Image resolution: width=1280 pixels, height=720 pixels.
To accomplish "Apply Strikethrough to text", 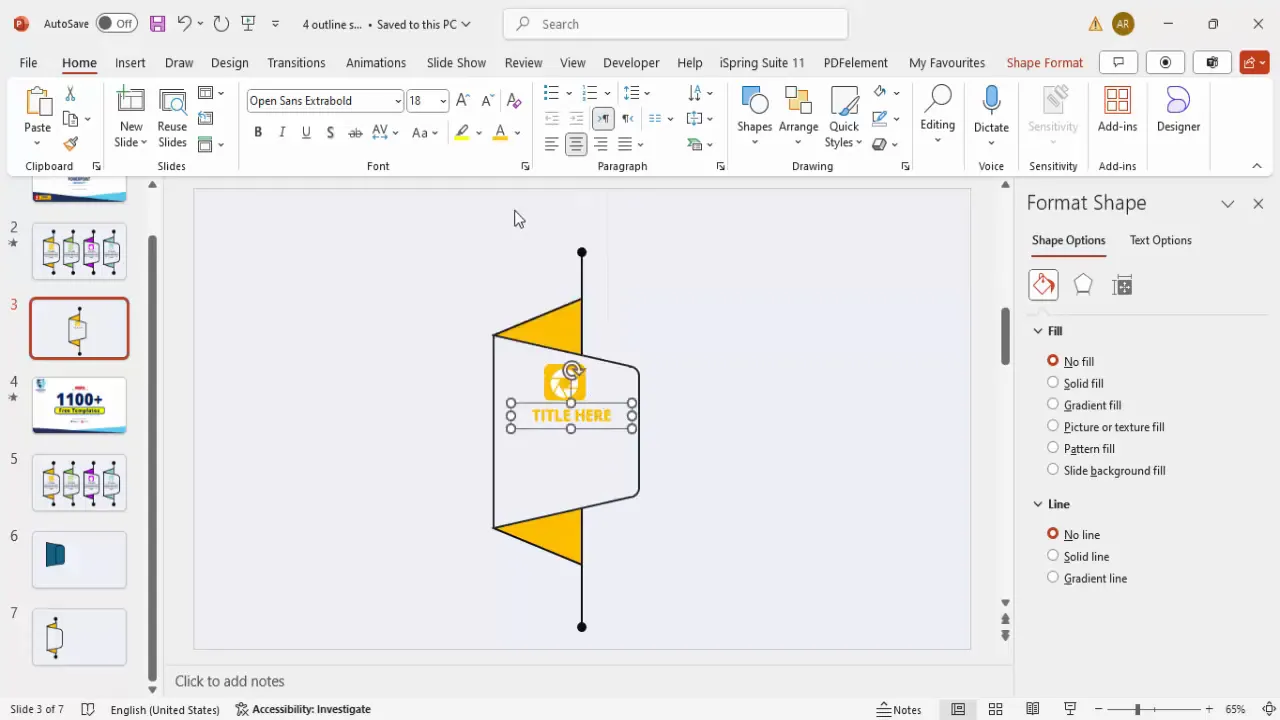I will point(355,132).
